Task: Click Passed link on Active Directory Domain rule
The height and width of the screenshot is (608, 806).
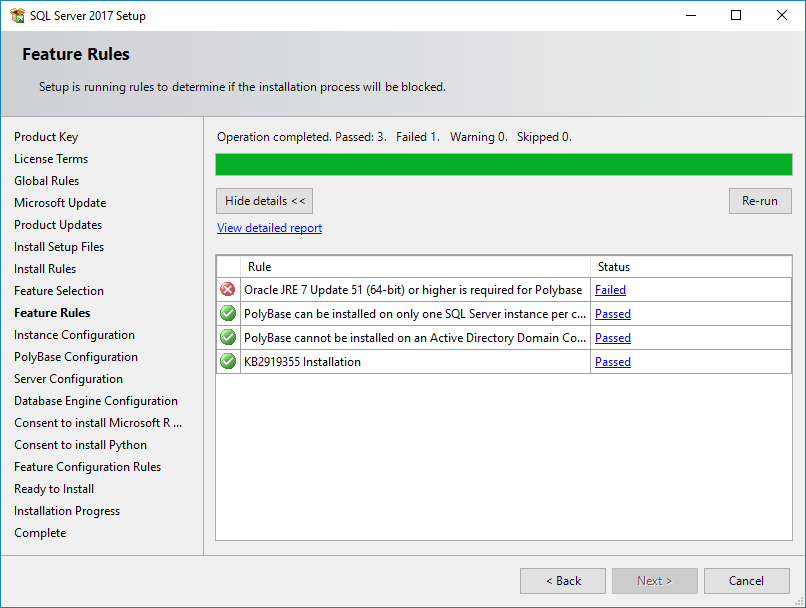Action: [612, 337]
